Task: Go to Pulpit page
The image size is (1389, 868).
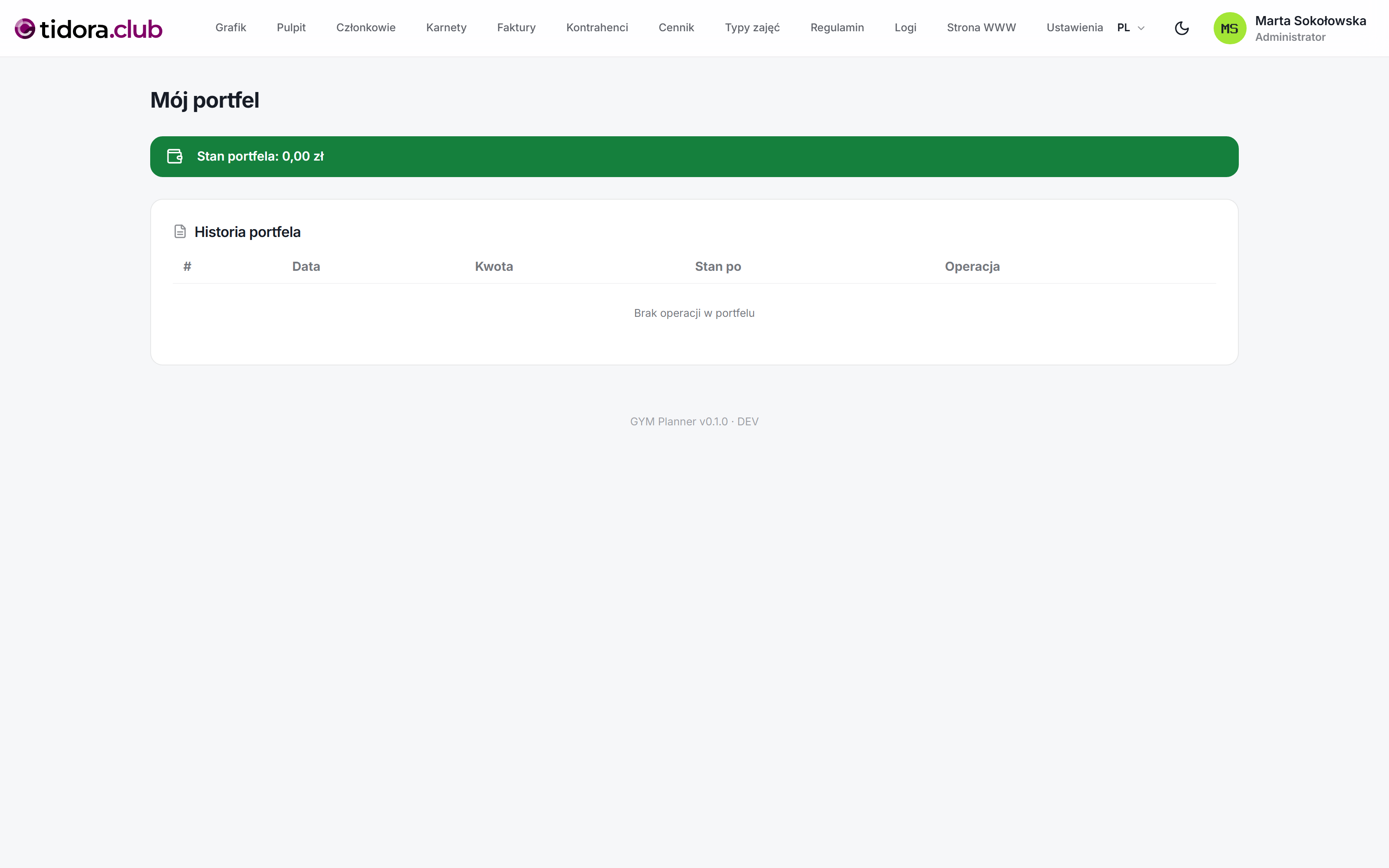Action: [291, 27]
